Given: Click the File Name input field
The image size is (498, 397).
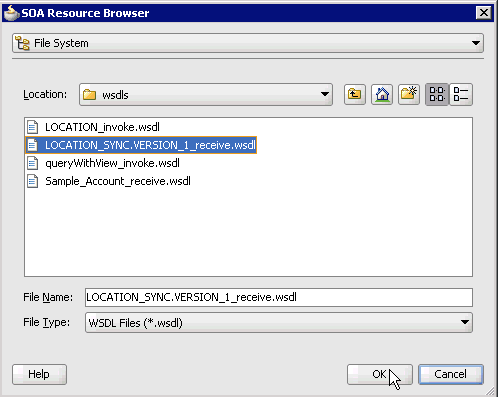Looking at the screenshot, I should [279, 297].
